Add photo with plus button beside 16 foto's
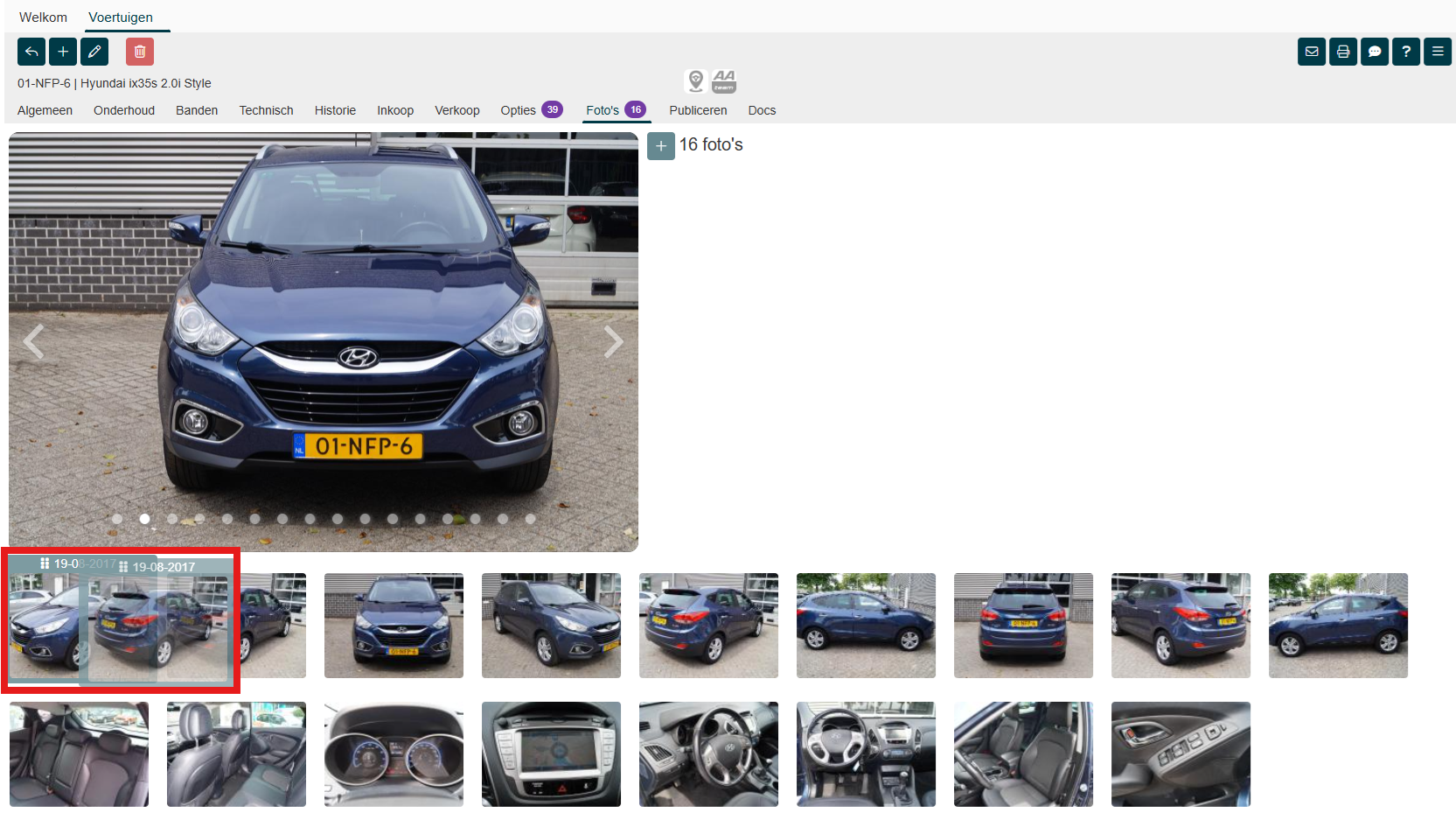 pos(661,146)
